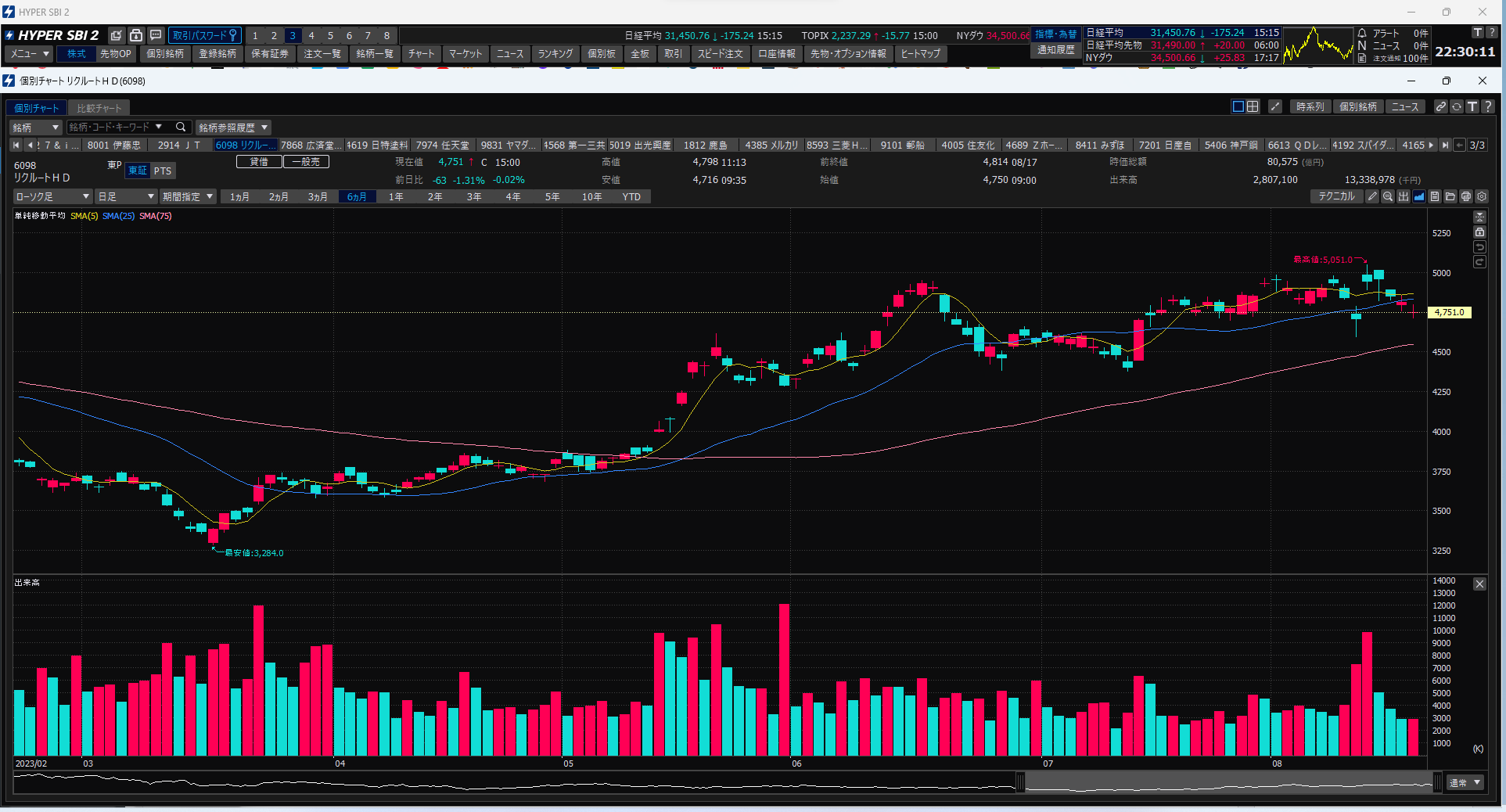Activate the magnifier zoom tool on chart toolbar

click(1388, 196)
